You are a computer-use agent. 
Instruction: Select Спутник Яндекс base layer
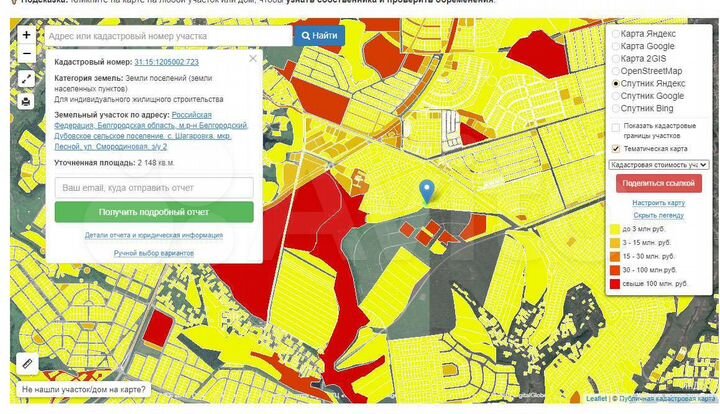click(616, 84)
